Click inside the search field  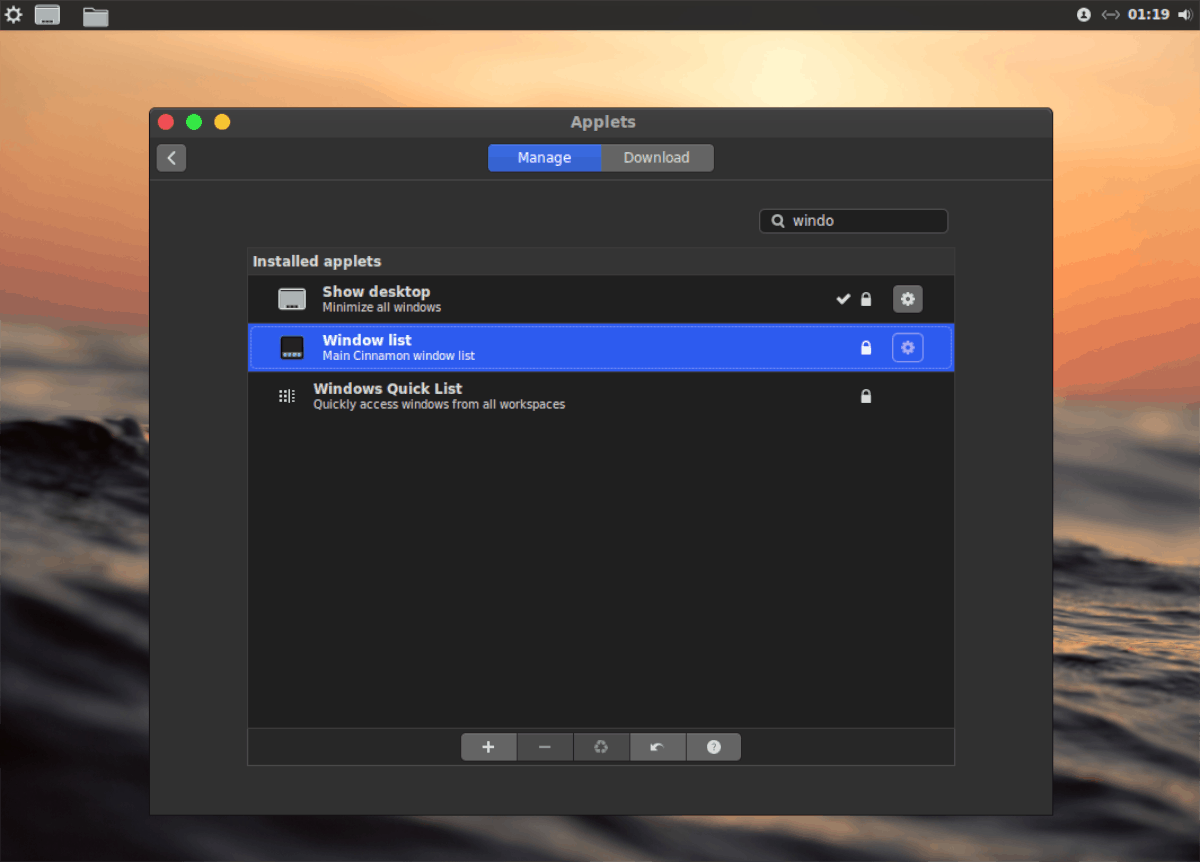pyautogui.click(x=860, y=220)
